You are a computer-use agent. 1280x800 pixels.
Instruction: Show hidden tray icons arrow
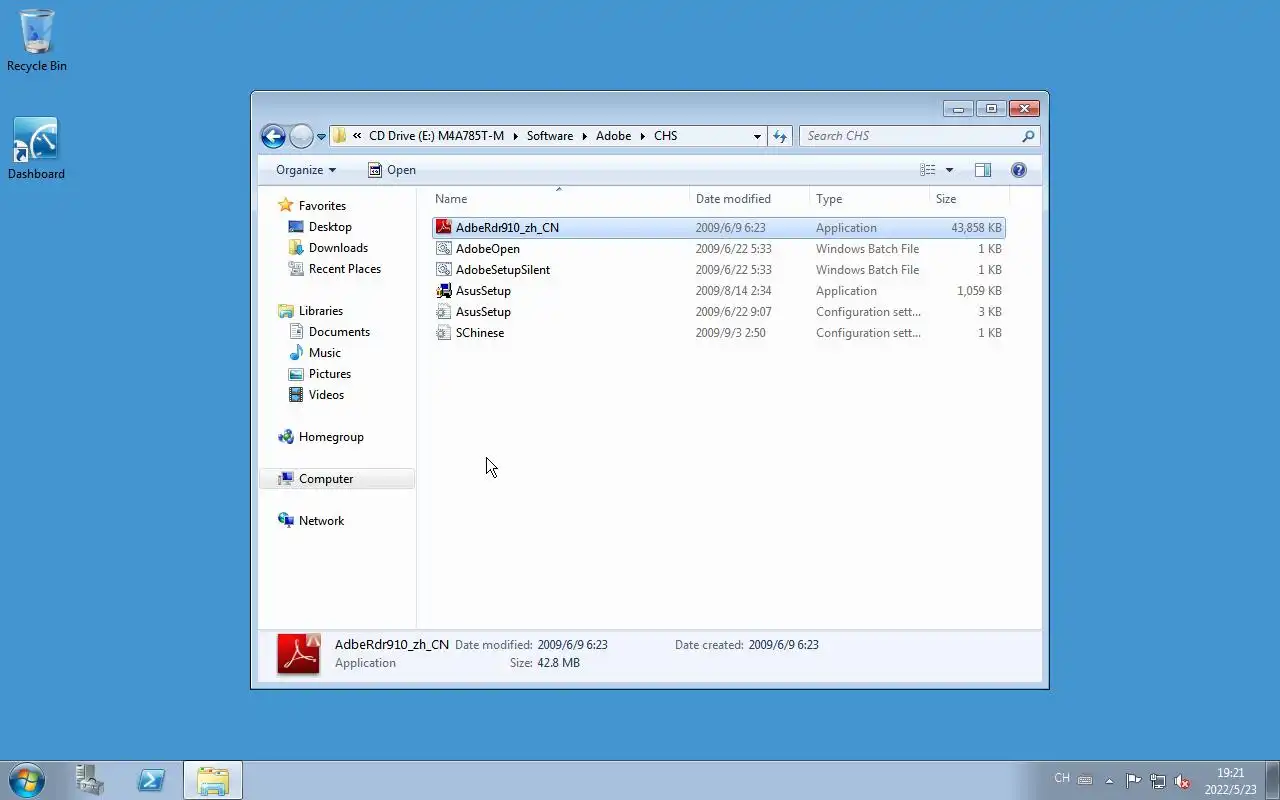point(1109,781)
